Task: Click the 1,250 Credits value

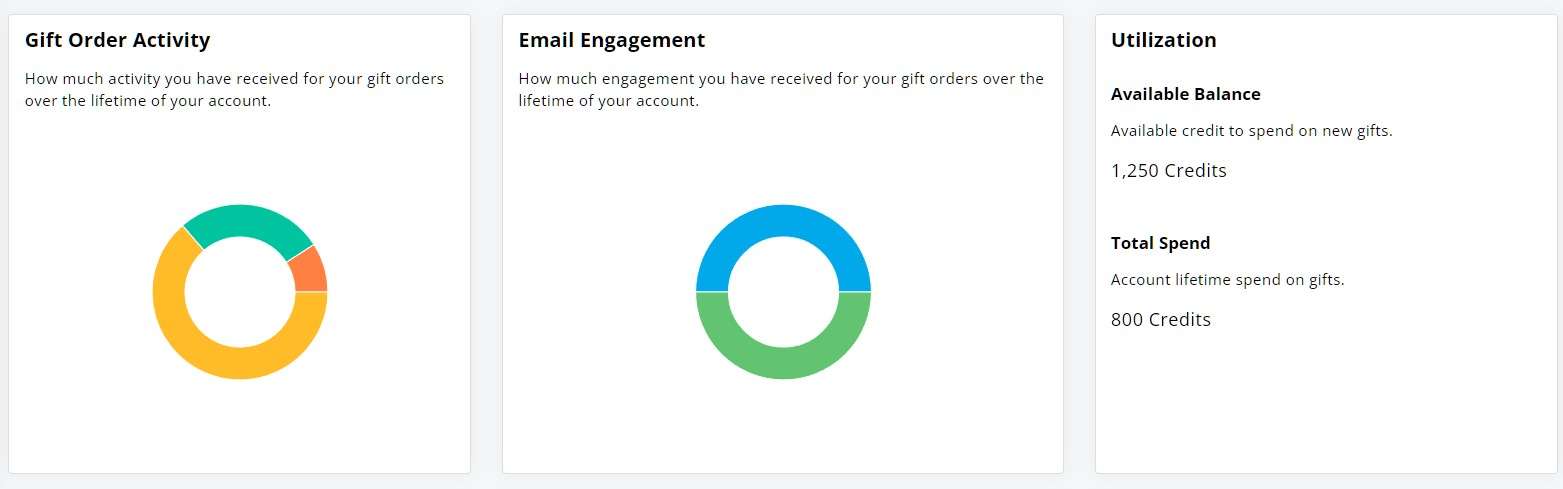Action: click(1169, 170)
